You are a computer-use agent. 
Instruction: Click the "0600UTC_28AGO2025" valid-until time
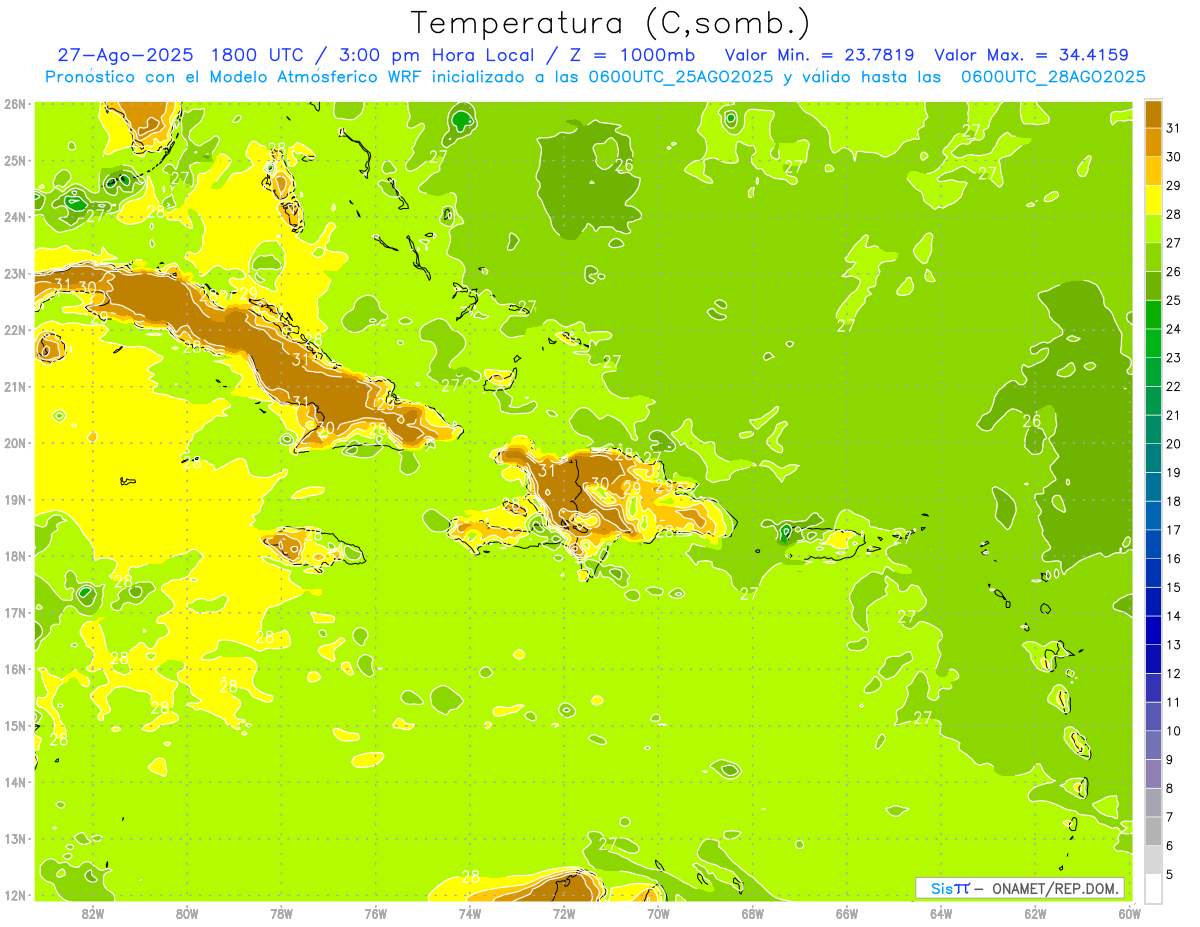pyautogui.click(x=1053, y=77)
